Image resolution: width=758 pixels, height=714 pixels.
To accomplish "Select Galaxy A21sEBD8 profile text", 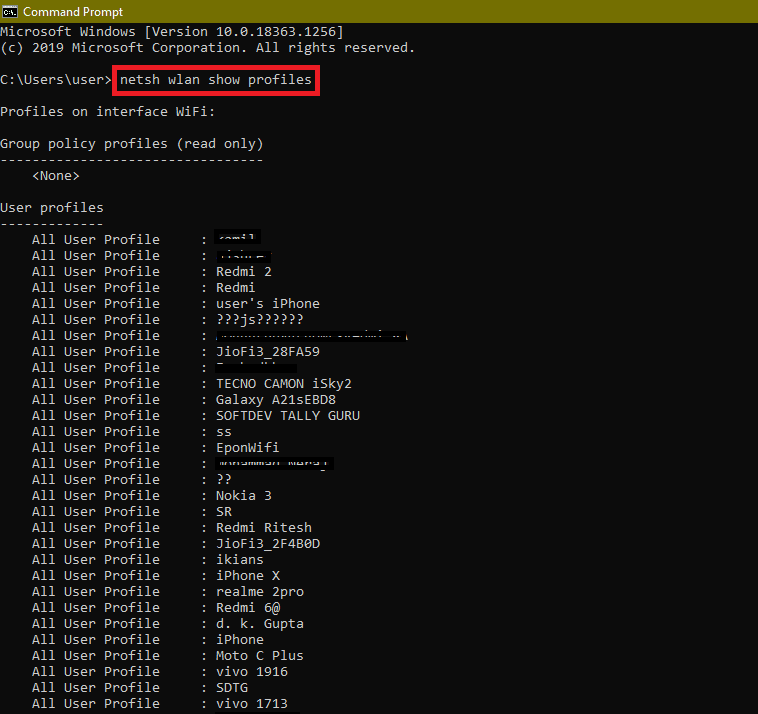I will point(275,400).
